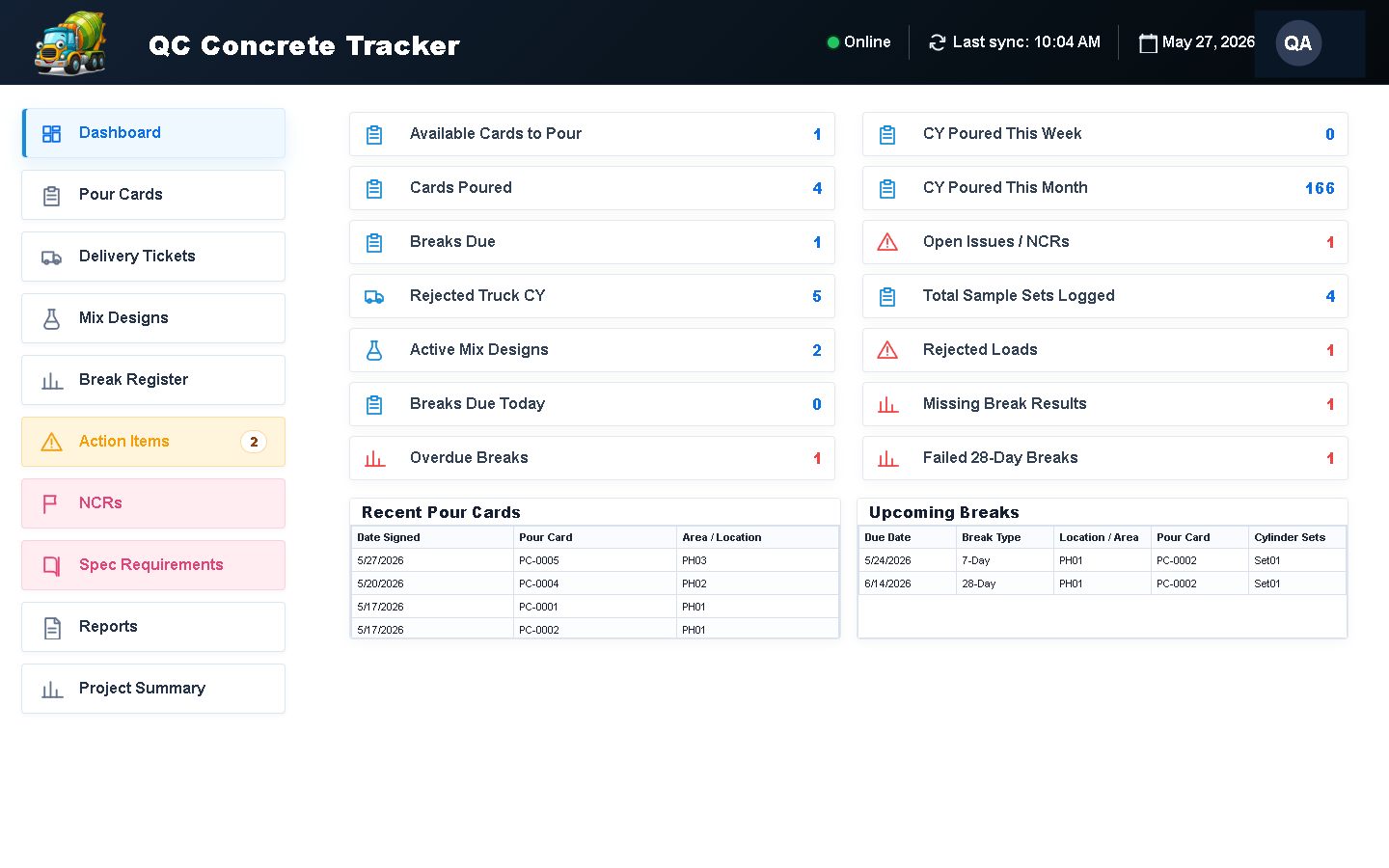Screen dimensions: 1389x868
Task: Click the Open Issues / NCRs warning icon
Action: point(887,242)
